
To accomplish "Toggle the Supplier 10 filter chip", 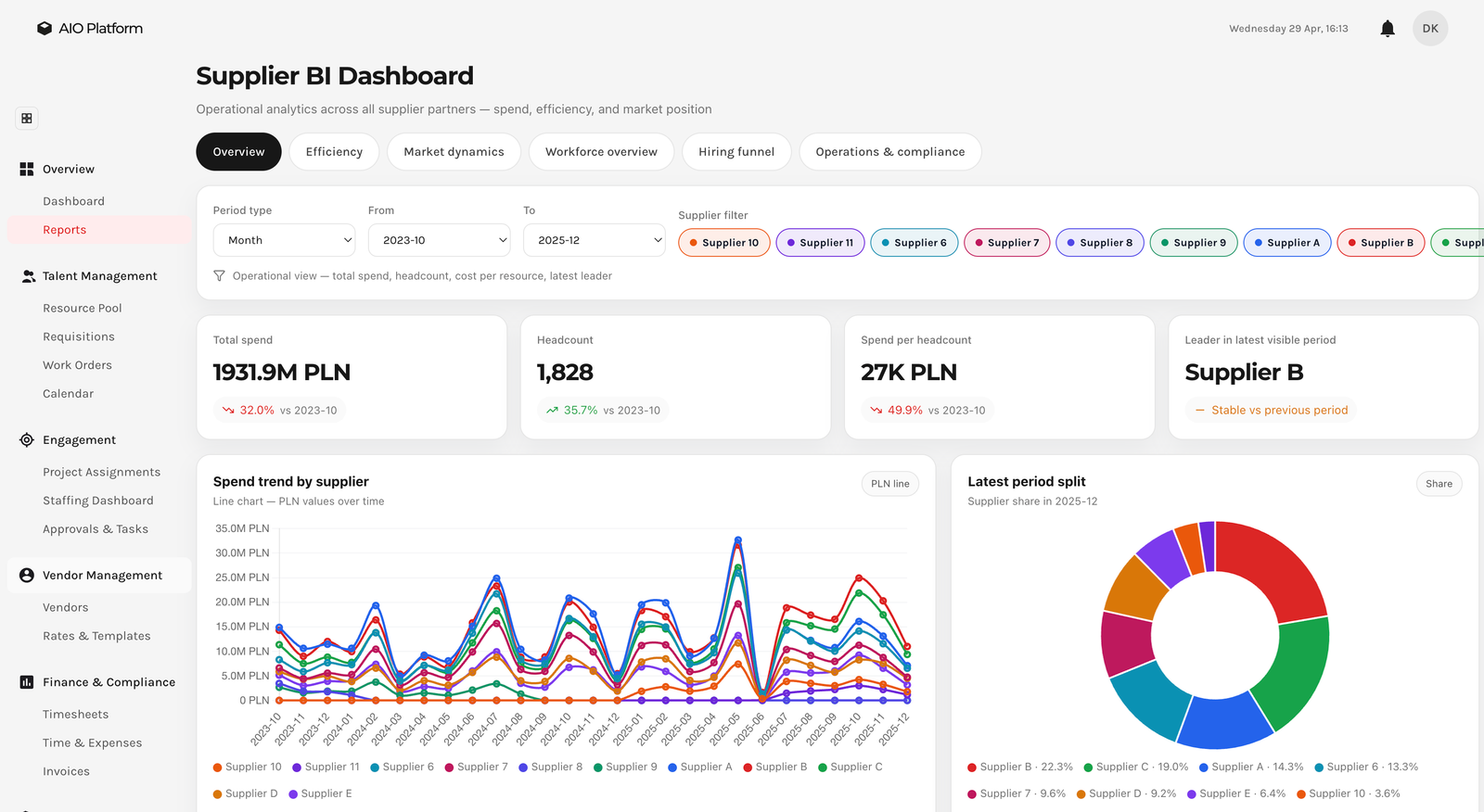I will pyautogui.click(x=724, y=243).
